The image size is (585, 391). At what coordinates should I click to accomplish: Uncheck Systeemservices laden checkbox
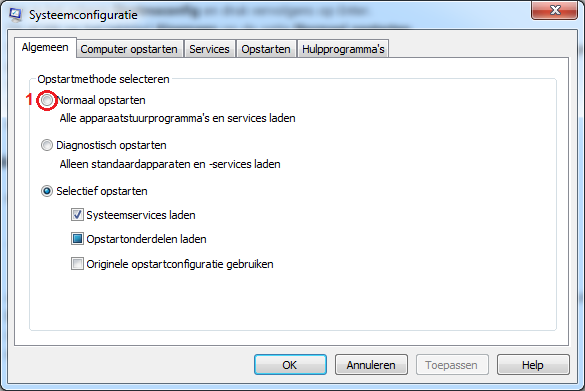(77, 215)
